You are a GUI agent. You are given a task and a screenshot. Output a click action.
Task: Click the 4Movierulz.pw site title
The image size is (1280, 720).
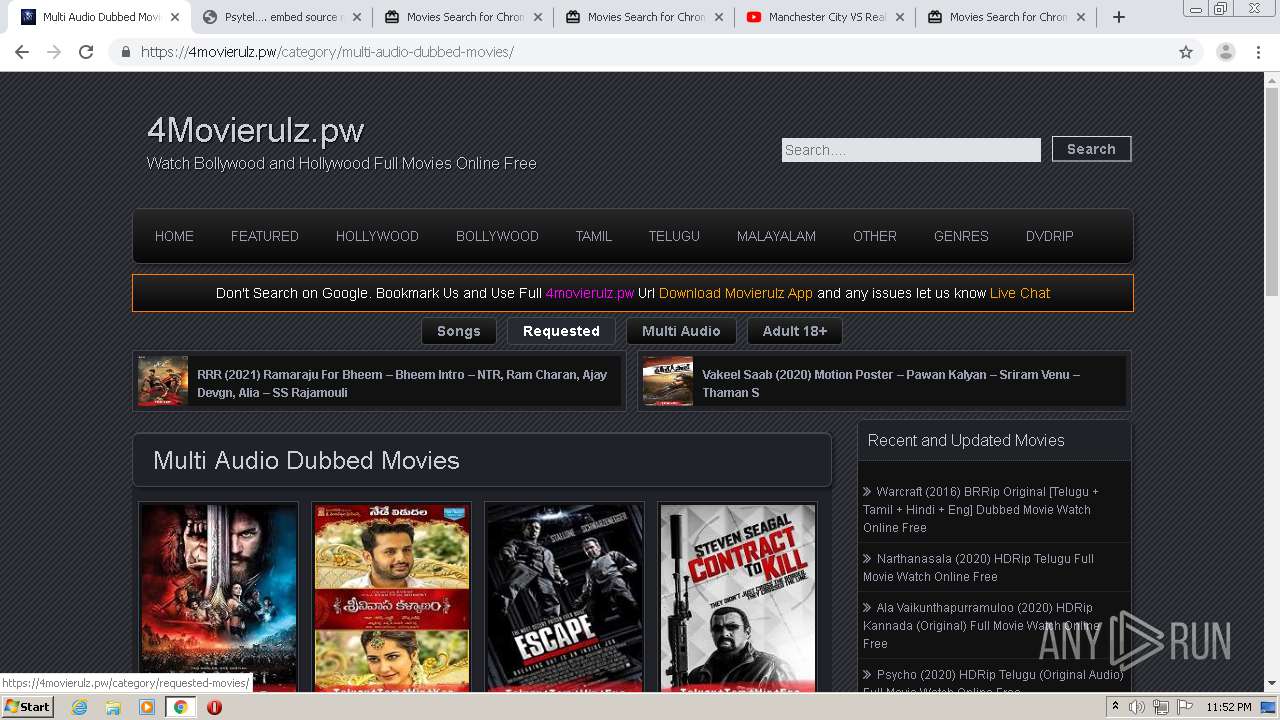tap(256, 130)
